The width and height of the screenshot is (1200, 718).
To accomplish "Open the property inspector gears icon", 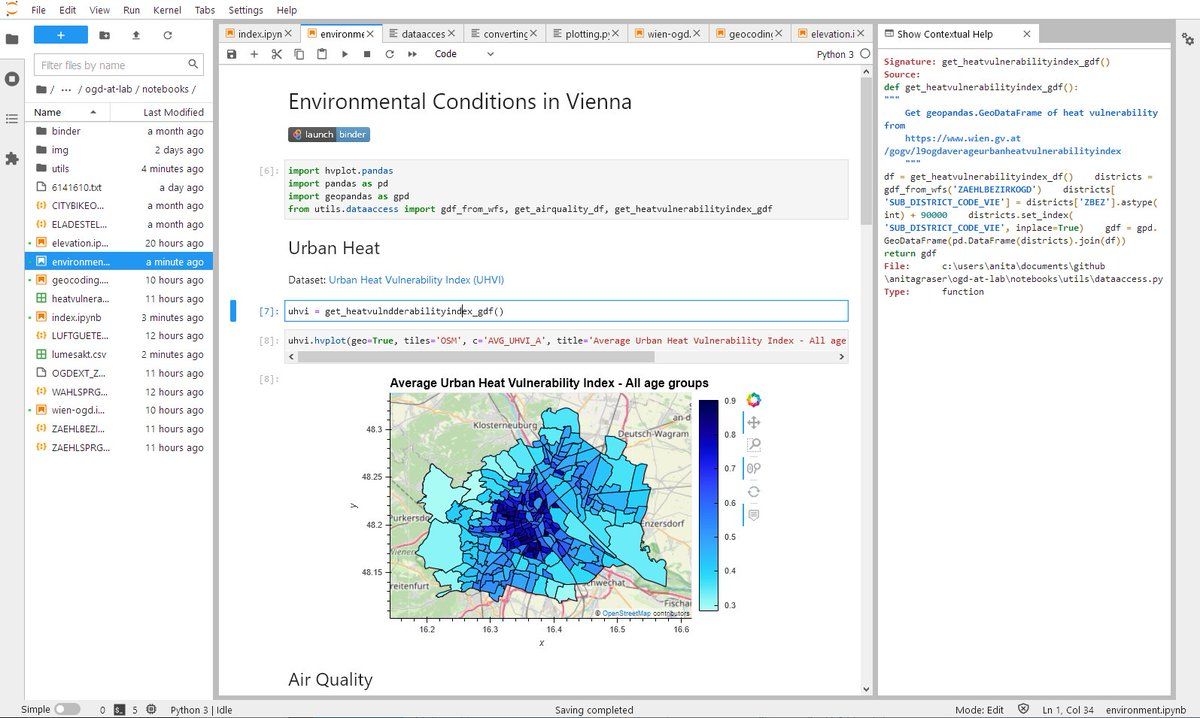I will click(x=1188, y=39).
